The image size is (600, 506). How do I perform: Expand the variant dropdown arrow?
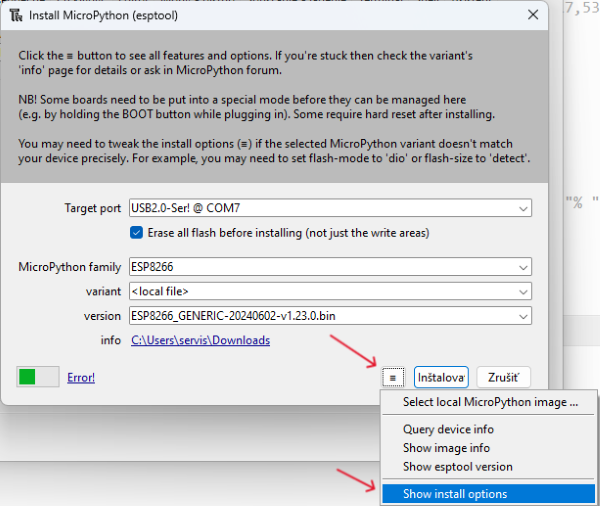tap(523, 292)
